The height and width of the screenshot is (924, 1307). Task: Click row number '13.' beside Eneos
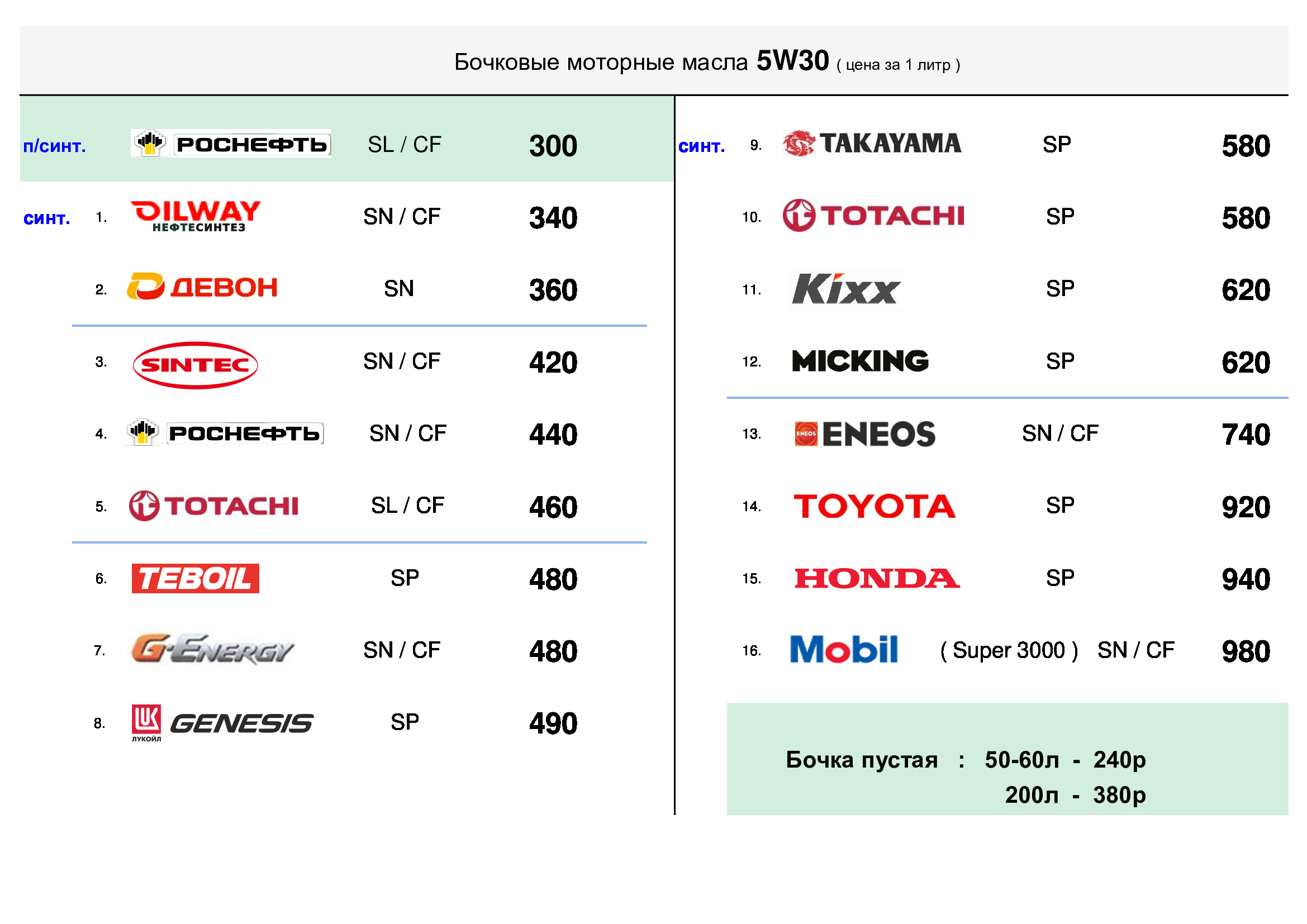point(752,434)
